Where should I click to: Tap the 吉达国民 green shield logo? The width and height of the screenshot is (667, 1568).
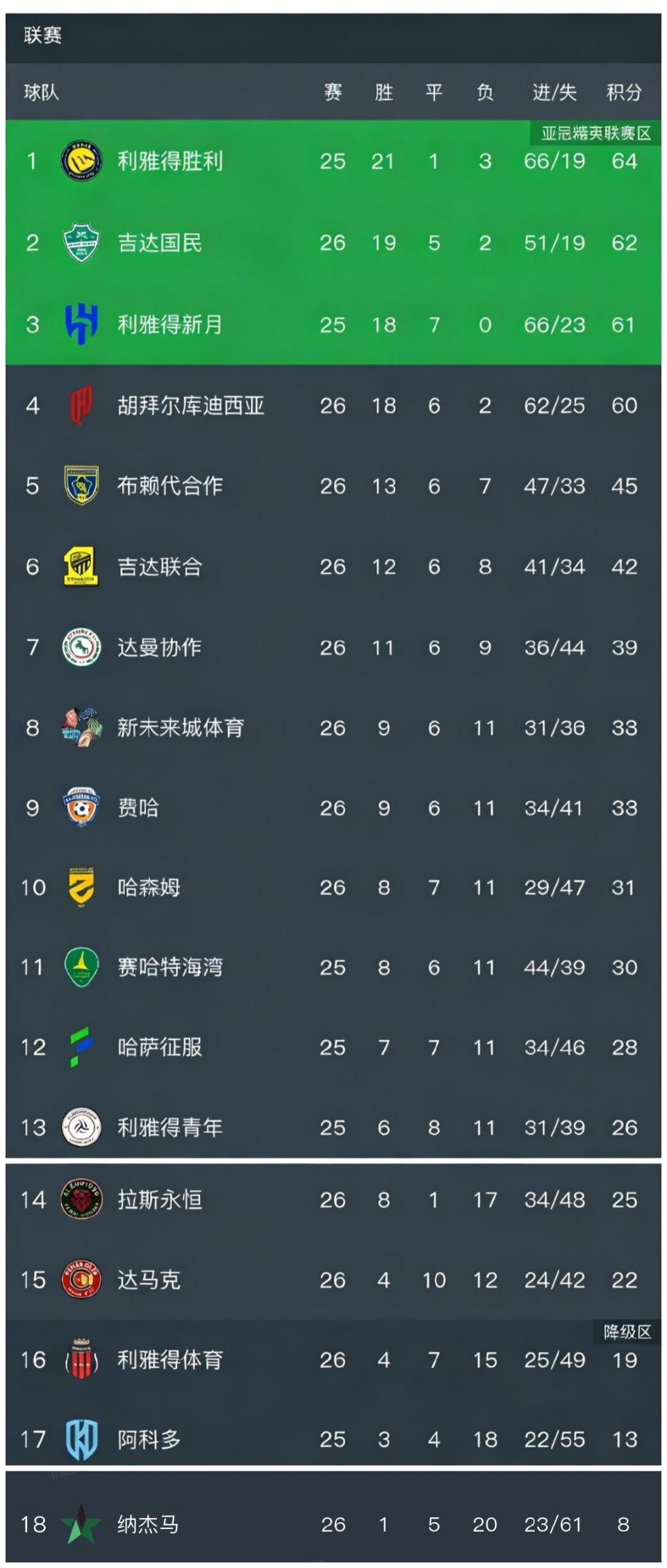click(x=81, y=242)
